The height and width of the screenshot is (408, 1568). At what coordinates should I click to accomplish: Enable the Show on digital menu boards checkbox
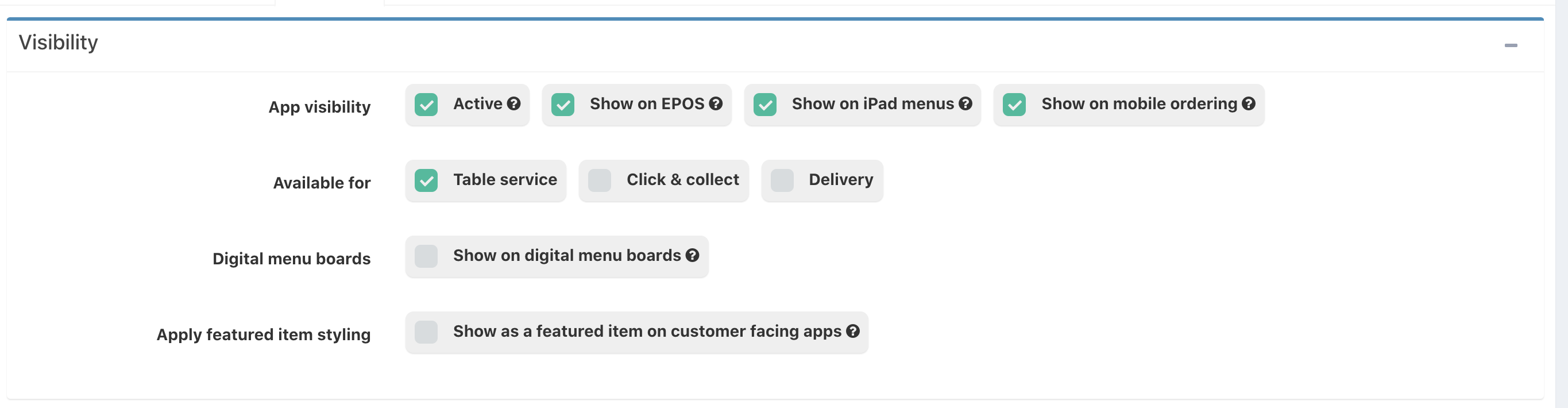click(426, 256)
